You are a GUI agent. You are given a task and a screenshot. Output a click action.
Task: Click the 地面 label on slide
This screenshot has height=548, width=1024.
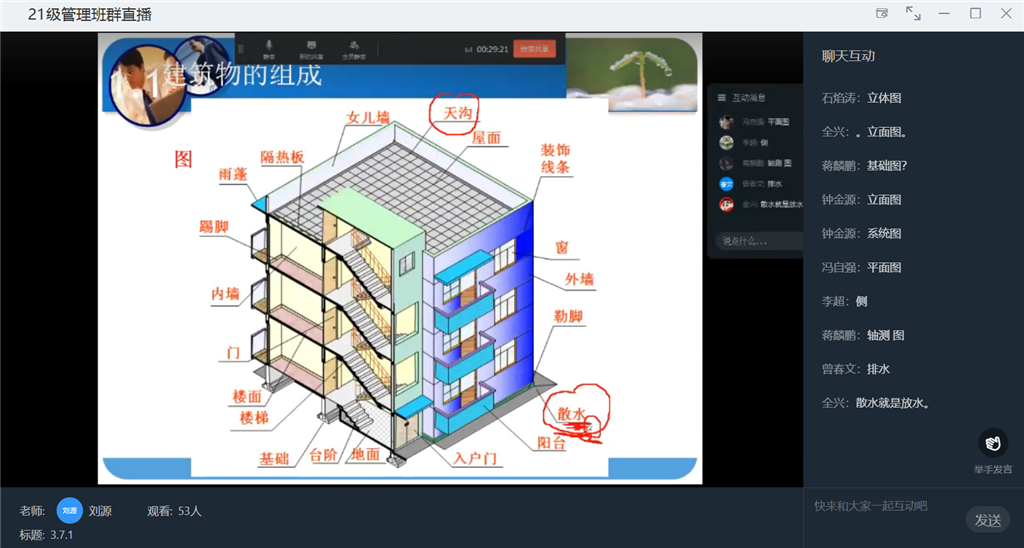coord(365,455)
